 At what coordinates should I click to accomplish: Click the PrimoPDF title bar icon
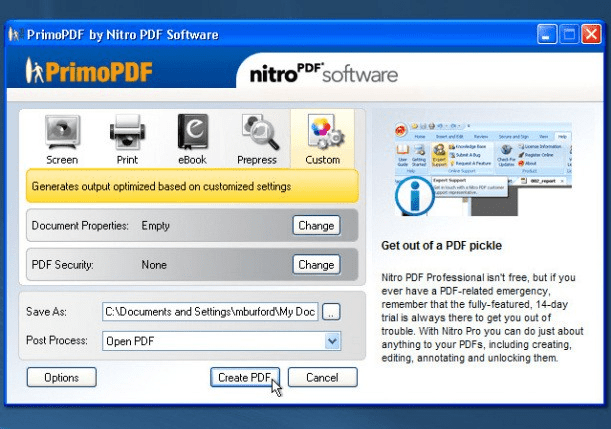14,35
